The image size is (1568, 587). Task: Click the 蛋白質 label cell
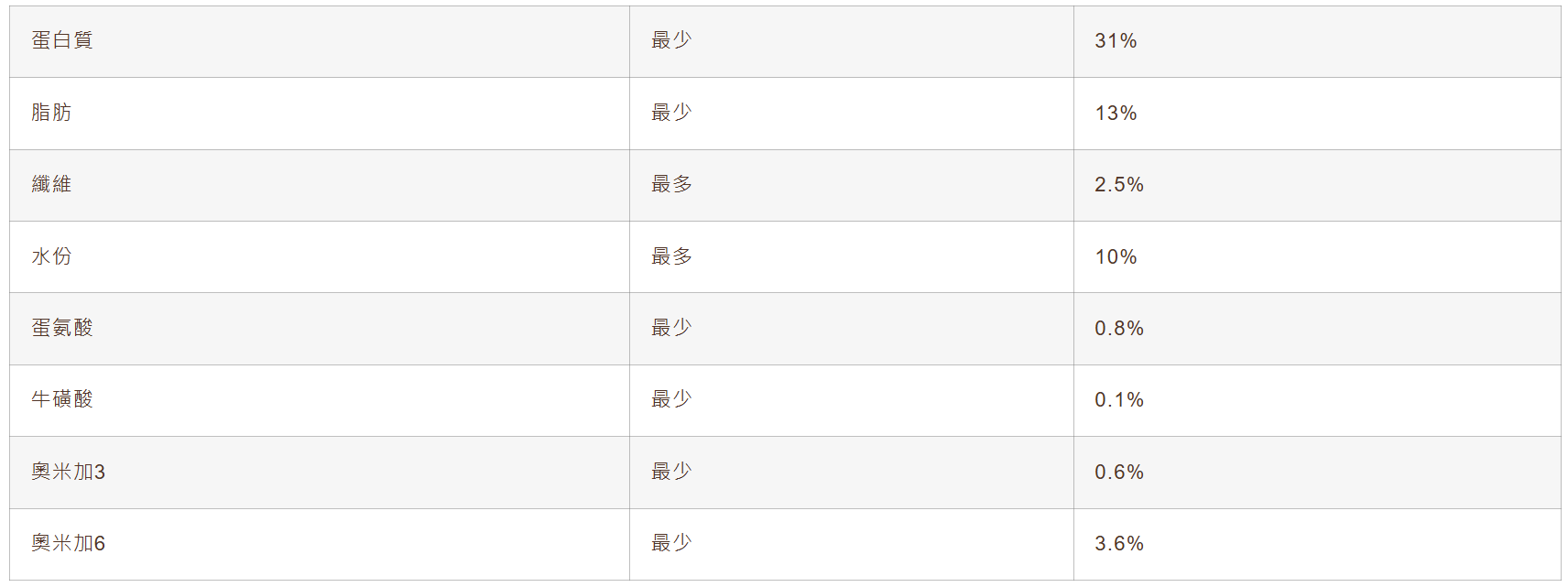tap(62, 40)
